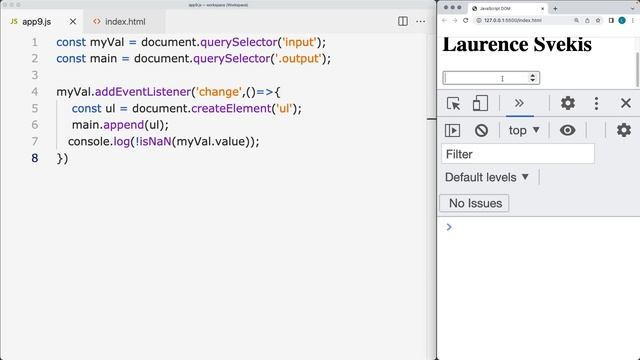Go forward in the browser

point(455,20)
